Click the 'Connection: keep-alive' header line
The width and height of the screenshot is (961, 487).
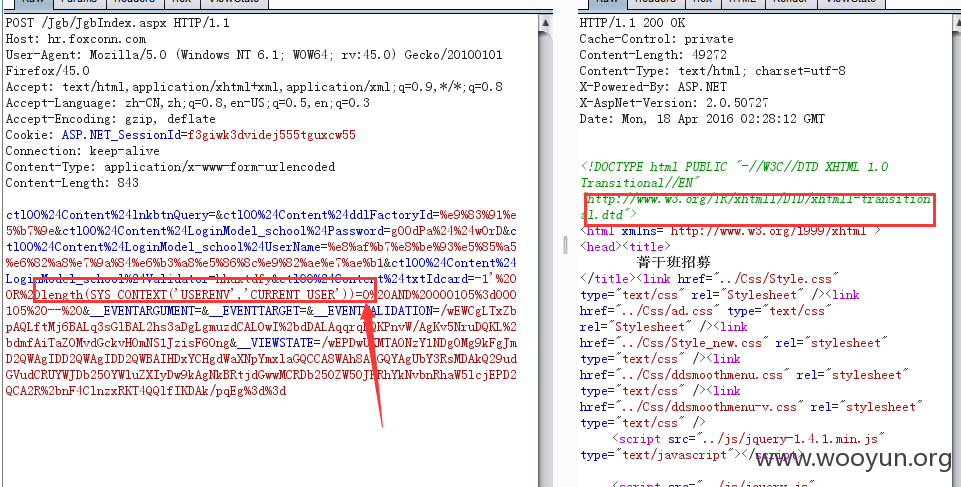[x=82, y=151]
